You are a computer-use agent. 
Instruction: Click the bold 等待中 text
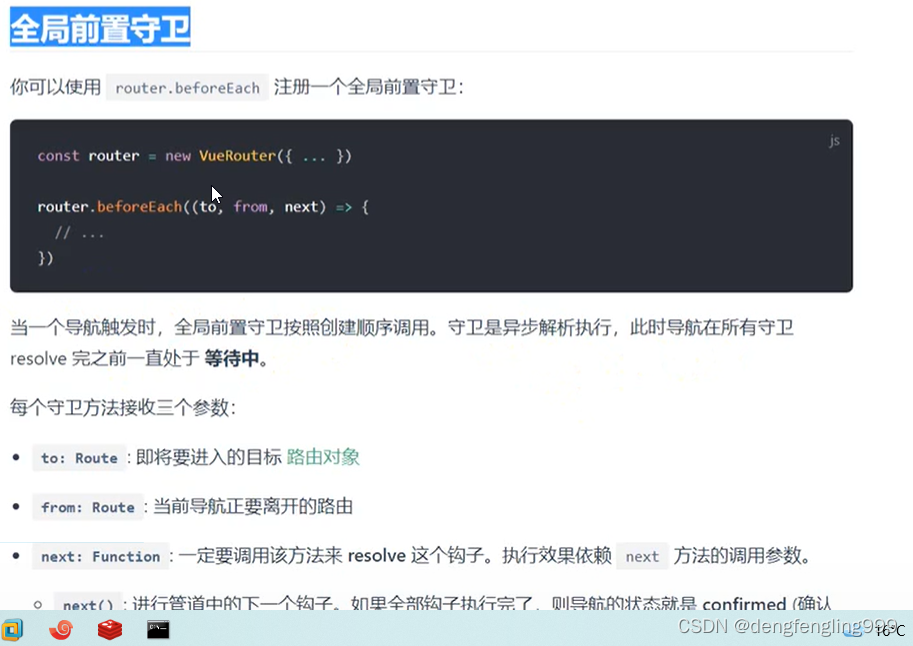tap(231, 359)
